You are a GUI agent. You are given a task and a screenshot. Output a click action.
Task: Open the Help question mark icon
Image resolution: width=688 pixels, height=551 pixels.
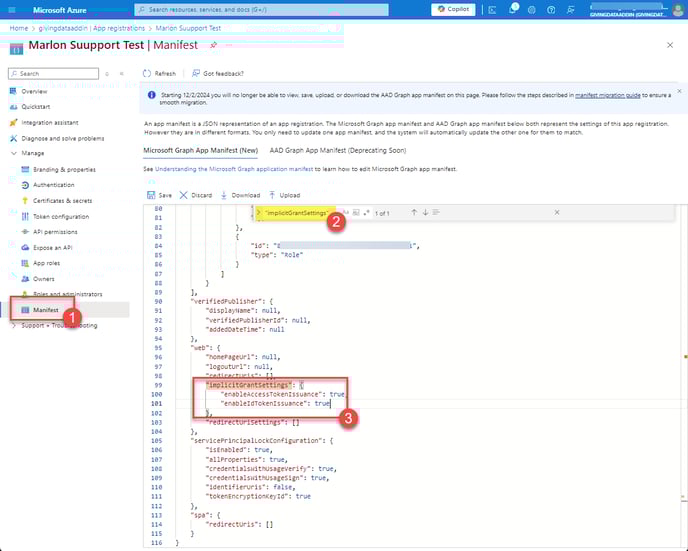pyautogui.click(x=551, y=10)
